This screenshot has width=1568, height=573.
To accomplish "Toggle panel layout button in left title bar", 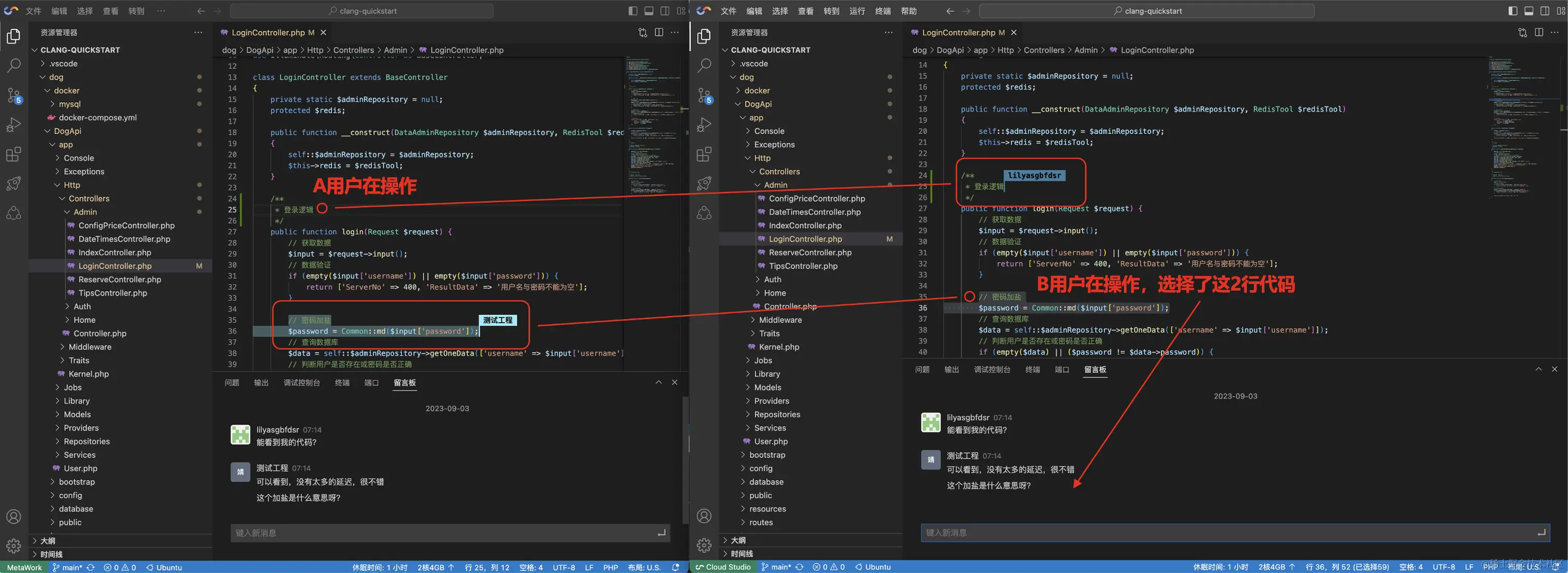I will pyautogui.click(x=649, y=11).
